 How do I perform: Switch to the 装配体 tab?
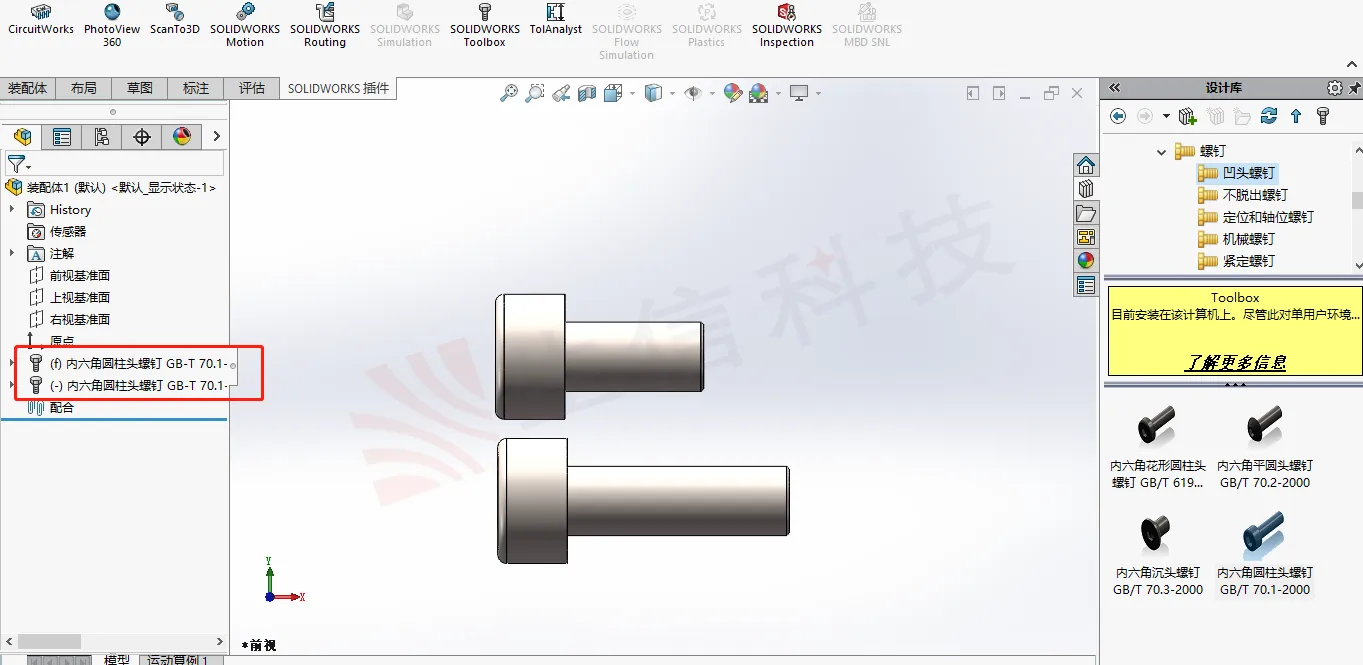point(28,88)
